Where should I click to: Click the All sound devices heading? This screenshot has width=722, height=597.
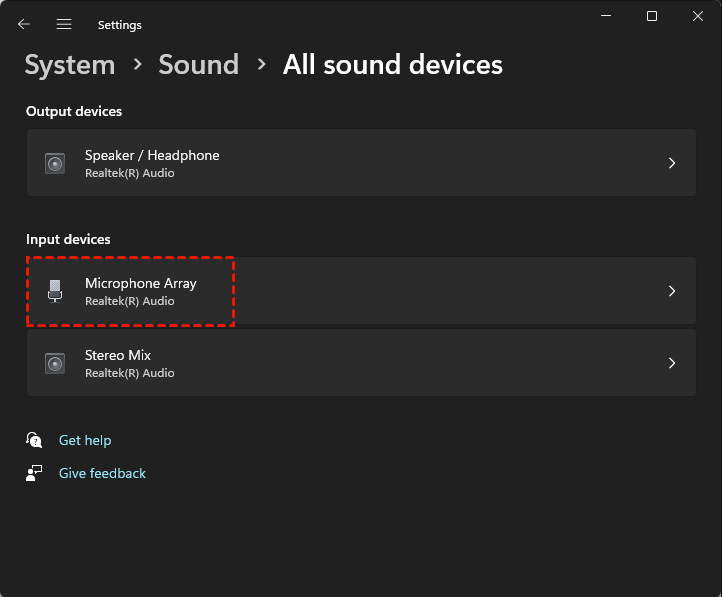point(392,65)
